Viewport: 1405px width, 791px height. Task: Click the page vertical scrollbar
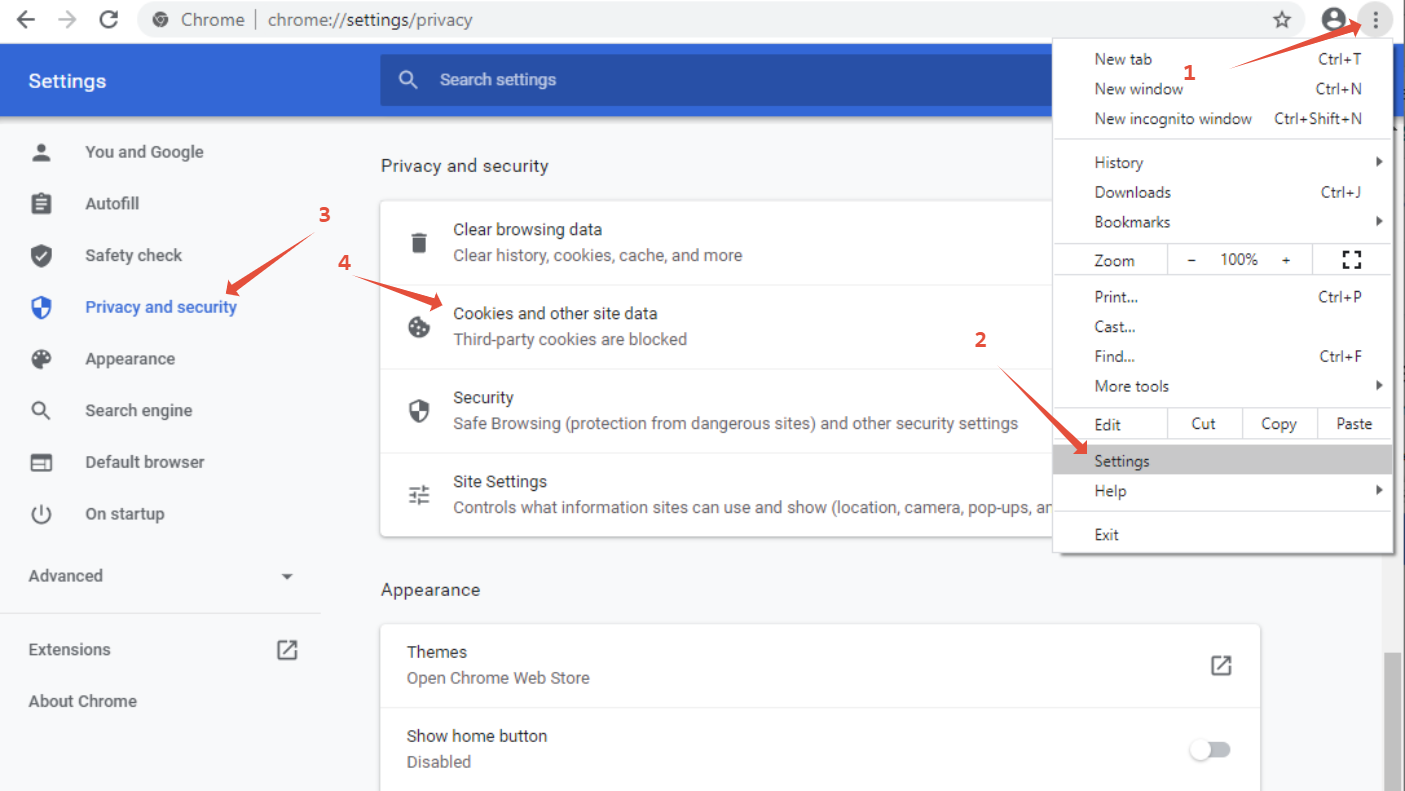tap(1392, 721)
